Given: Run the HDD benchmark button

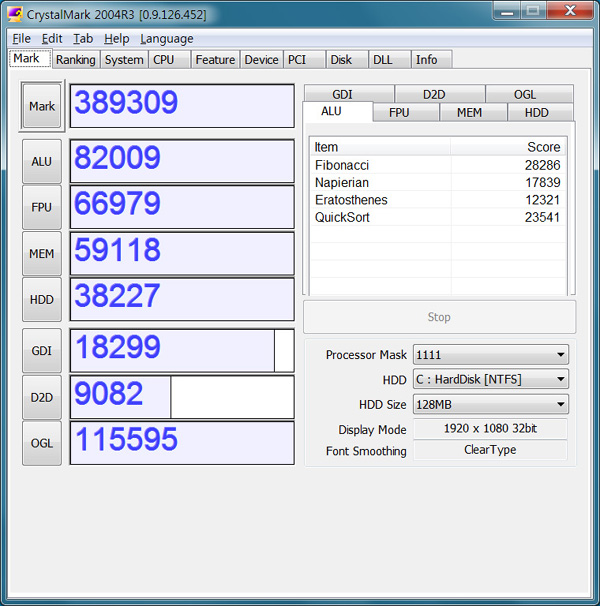Looking at the screenshot, I should point(42,300).
